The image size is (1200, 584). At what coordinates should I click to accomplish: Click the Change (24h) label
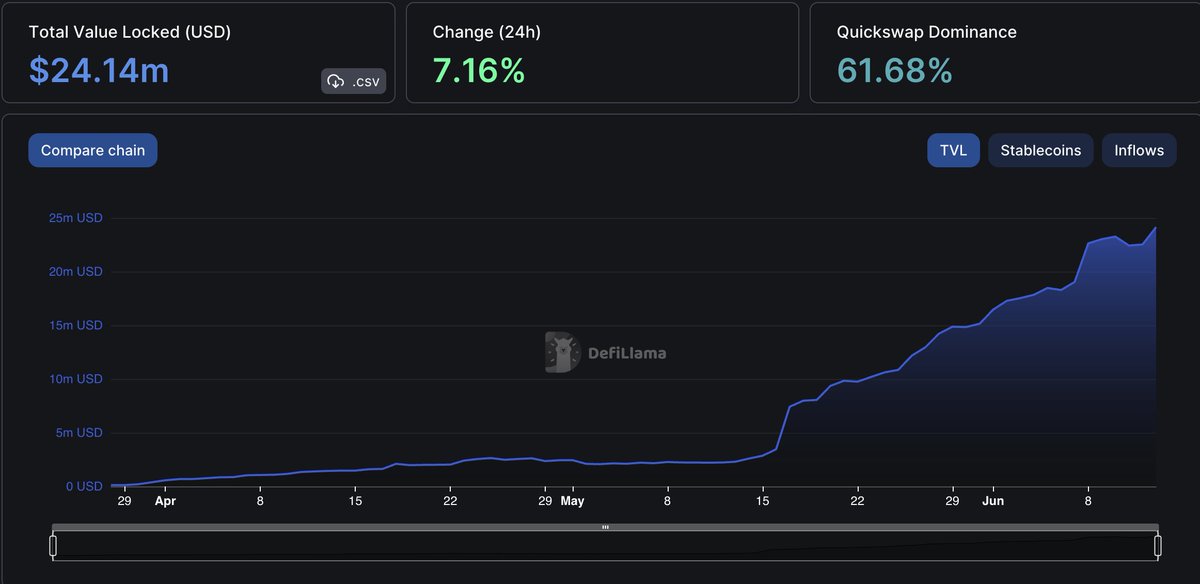pyautogui.click(x=487, y=32)
